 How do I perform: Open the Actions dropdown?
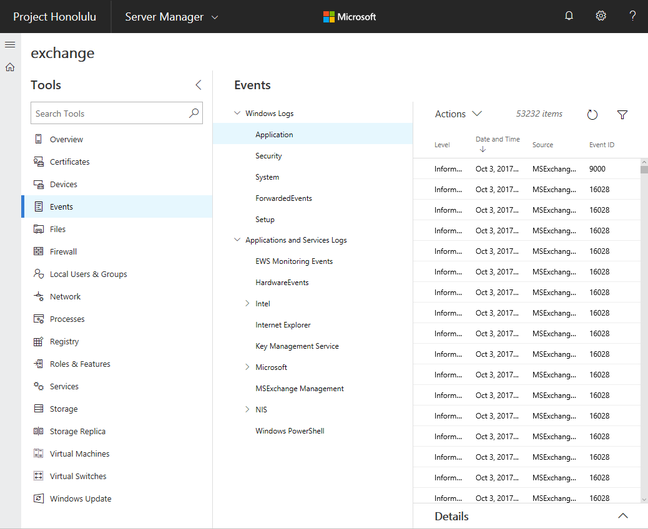pyautogui.click(x=458, y=114)
